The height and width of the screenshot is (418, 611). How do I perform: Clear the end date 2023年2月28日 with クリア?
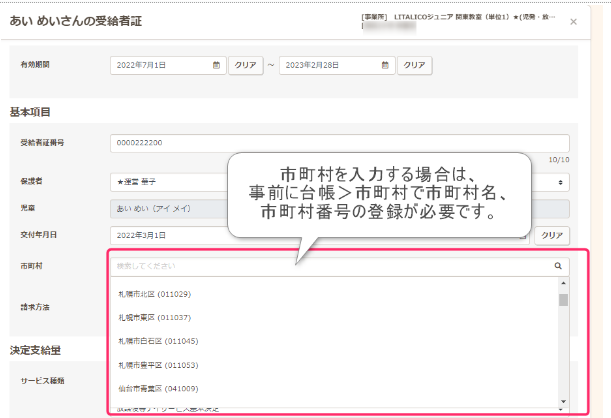tap(415, 66)
